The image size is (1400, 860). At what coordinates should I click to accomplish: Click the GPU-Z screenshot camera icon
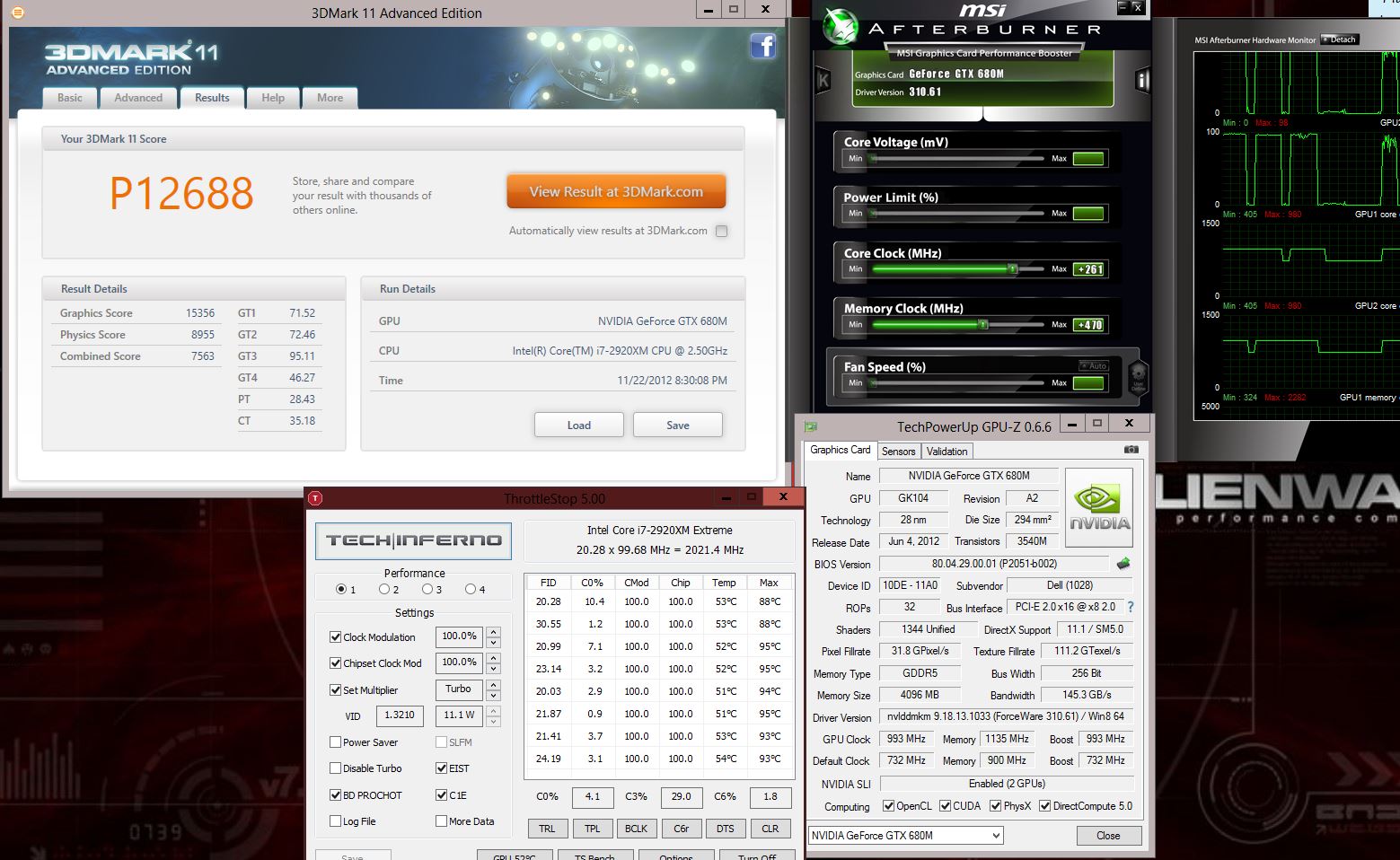click(x=1131, y=450)
